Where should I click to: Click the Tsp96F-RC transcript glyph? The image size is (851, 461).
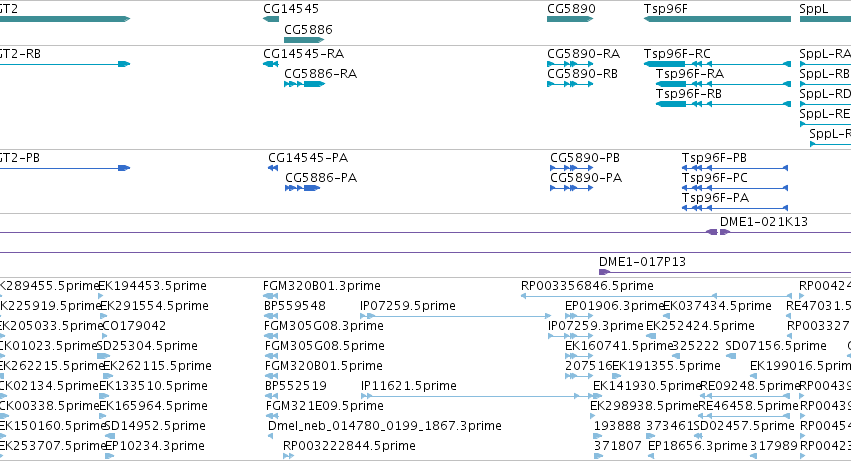(717, 64)
